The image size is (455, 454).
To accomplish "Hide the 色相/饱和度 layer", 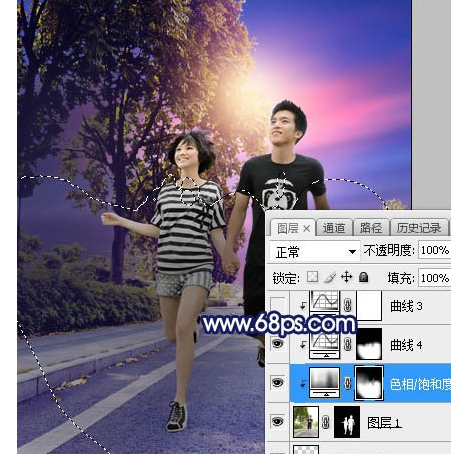I will click(x=278, y=382).
